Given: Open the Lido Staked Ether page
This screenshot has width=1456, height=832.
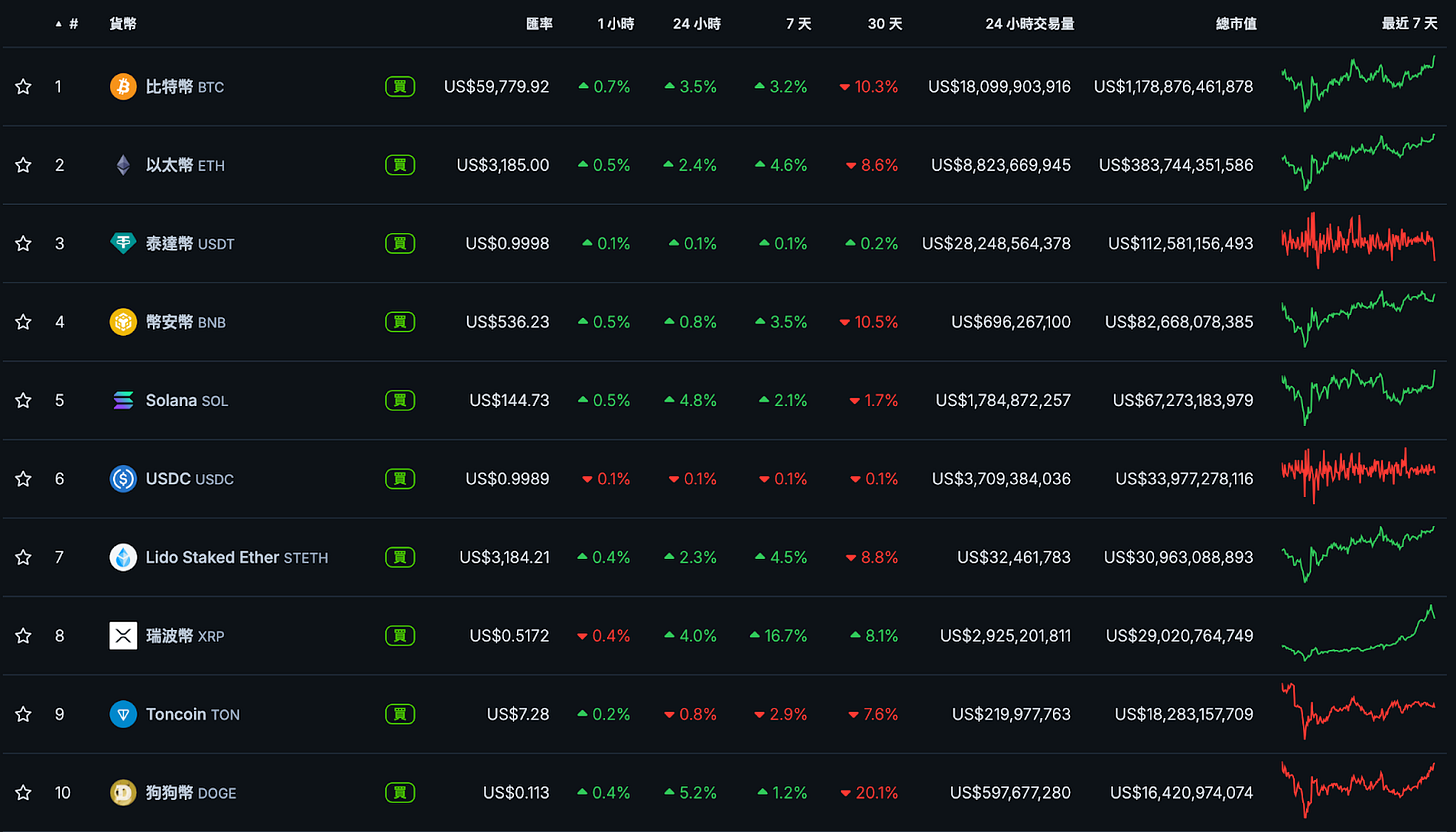Looking at the screenshot, I should (x=237, y=557).
